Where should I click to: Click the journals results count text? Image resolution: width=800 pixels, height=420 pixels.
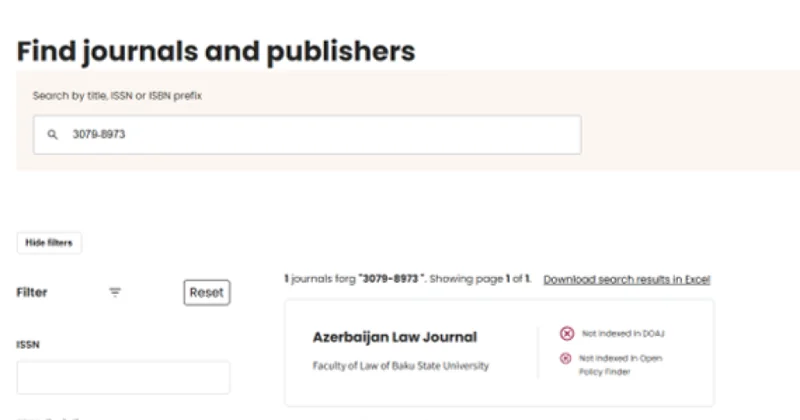click(408, 279)
